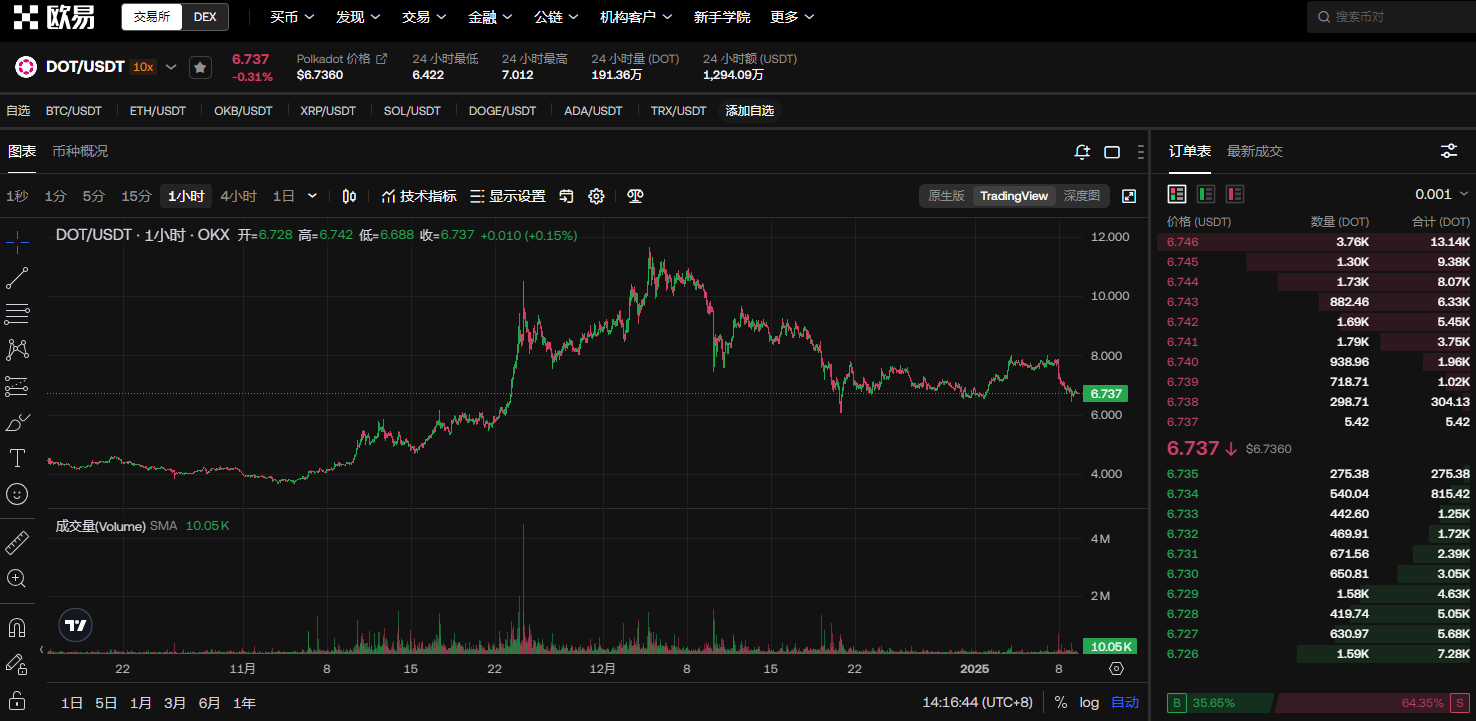Switch to DEX mode
Image resolution: width=1476 pixels, height=721 pixels.
pyautogui.click(x=205, y=17)
